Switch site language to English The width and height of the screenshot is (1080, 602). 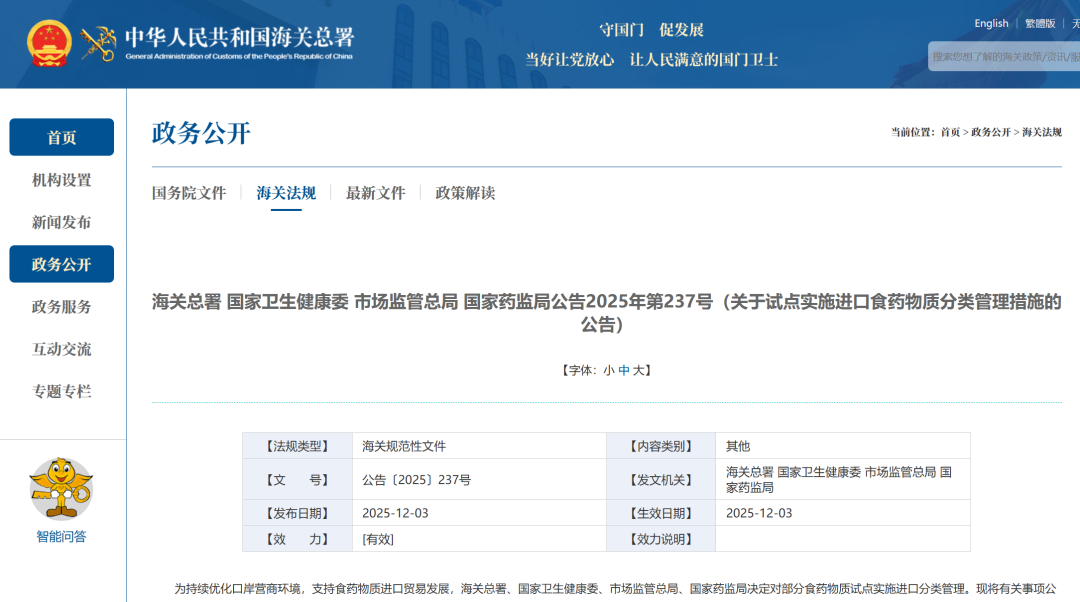(991, 24)
